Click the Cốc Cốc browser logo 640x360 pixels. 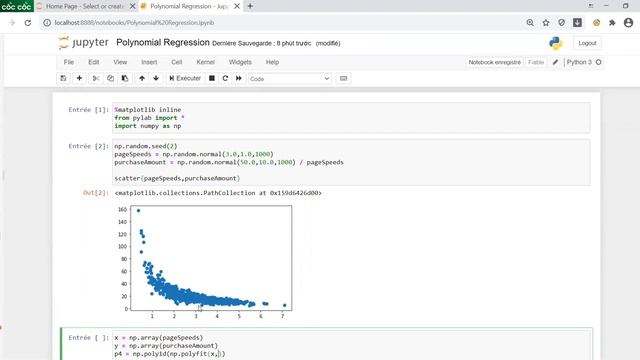tap(17, 6)
